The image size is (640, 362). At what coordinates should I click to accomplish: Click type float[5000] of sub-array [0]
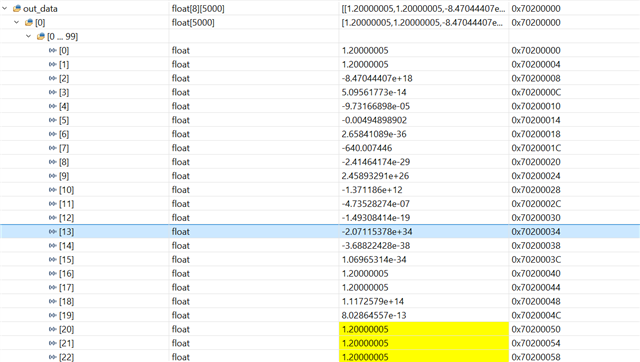coord(193,22)
